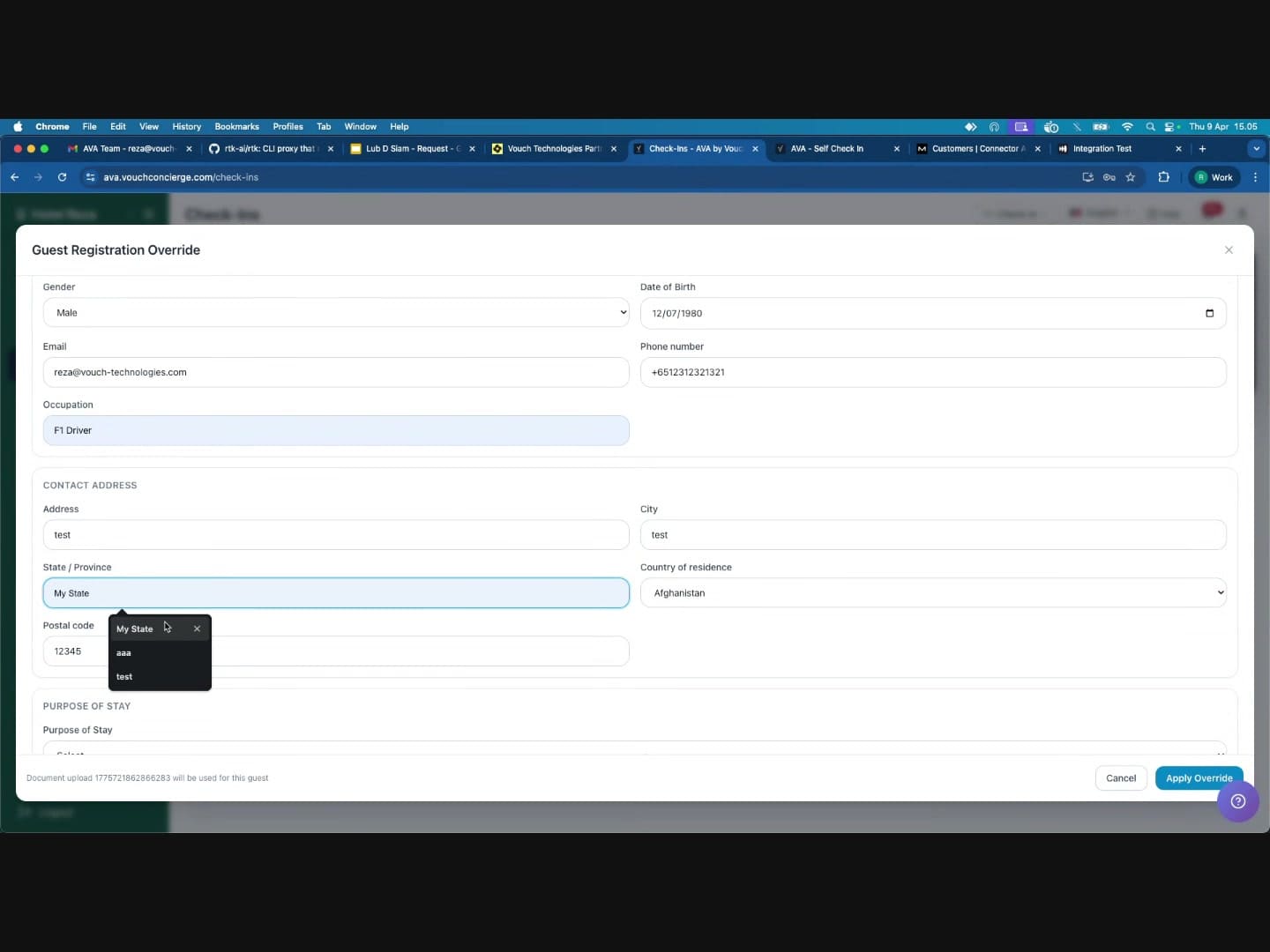
Task: Click the screen sharing icon in the address bar
Action: pos(1087,177)
